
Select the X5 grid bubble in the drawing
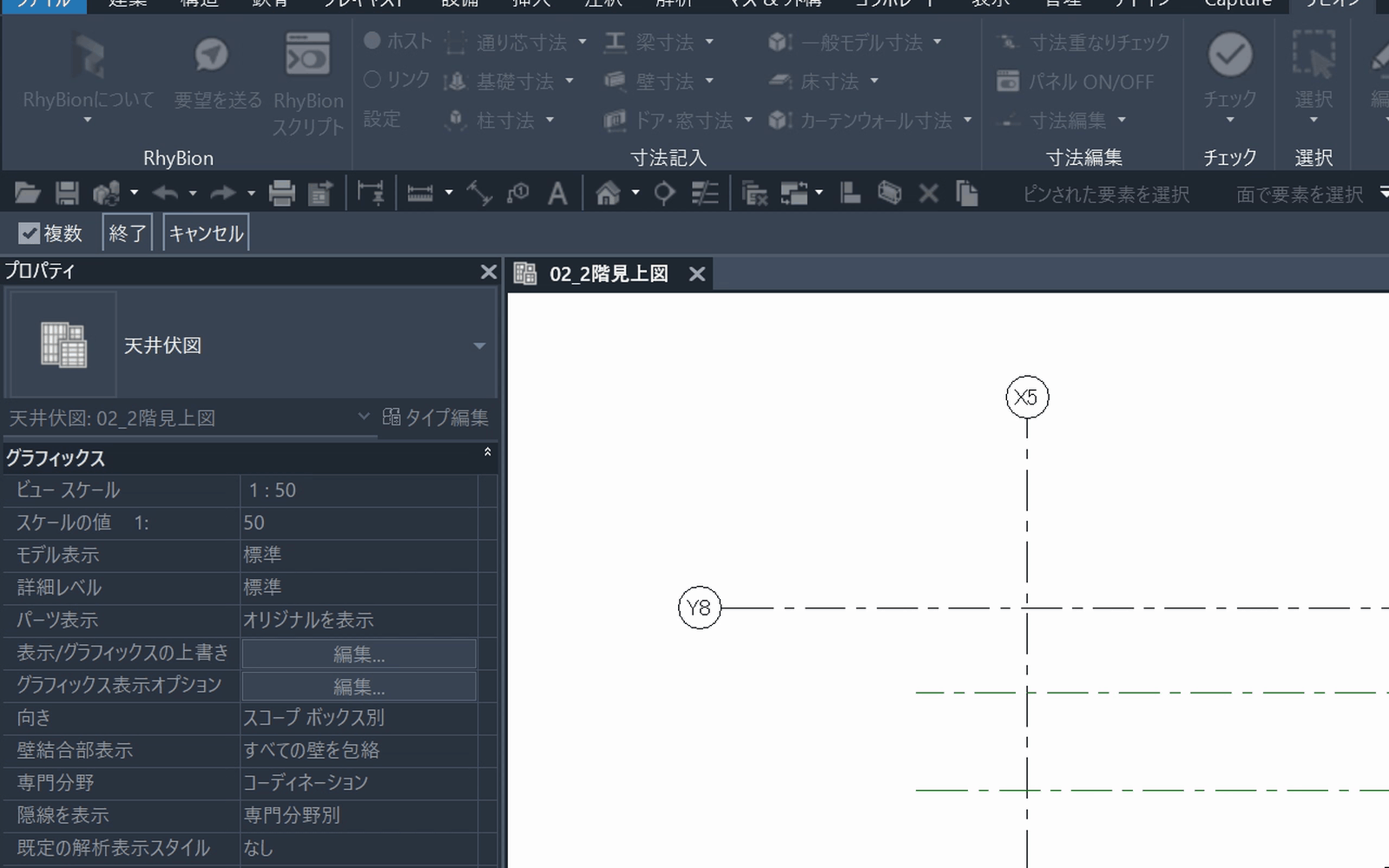[x=1027, y=398]
